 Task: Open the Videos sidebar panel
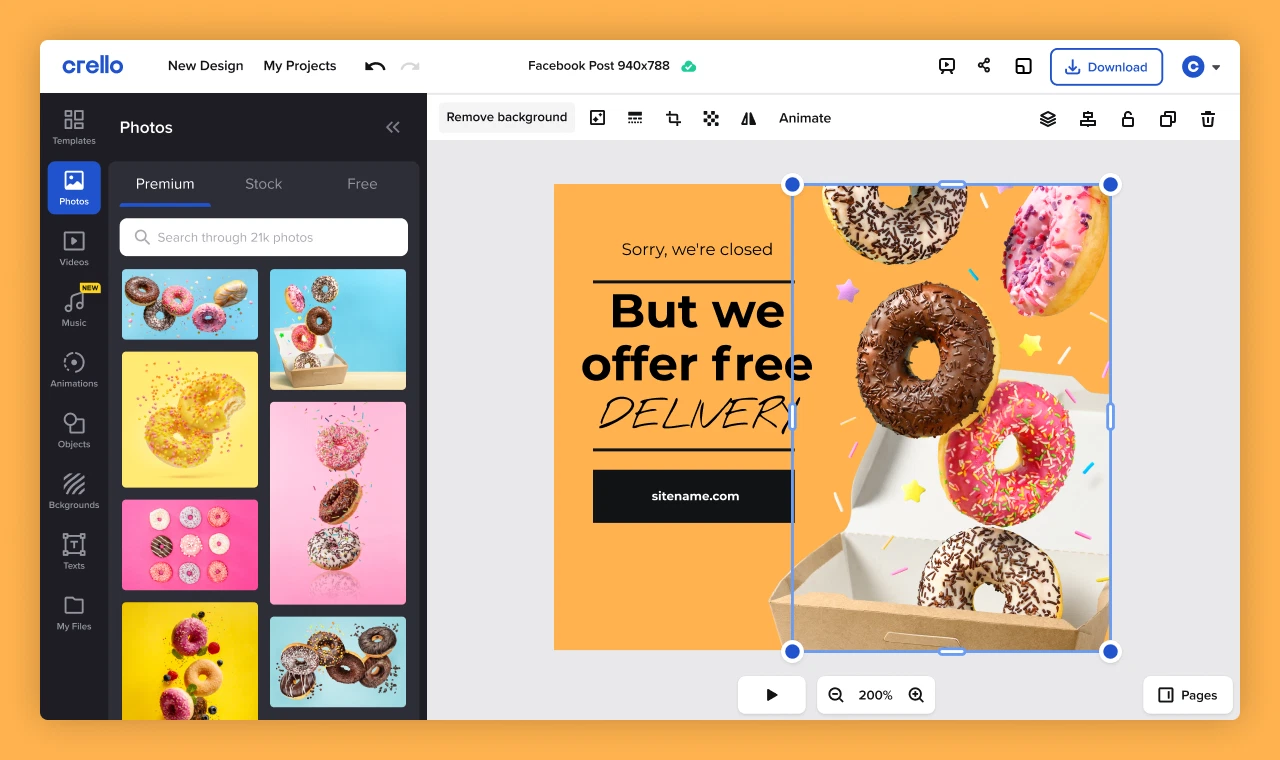[x=74, y=248]
